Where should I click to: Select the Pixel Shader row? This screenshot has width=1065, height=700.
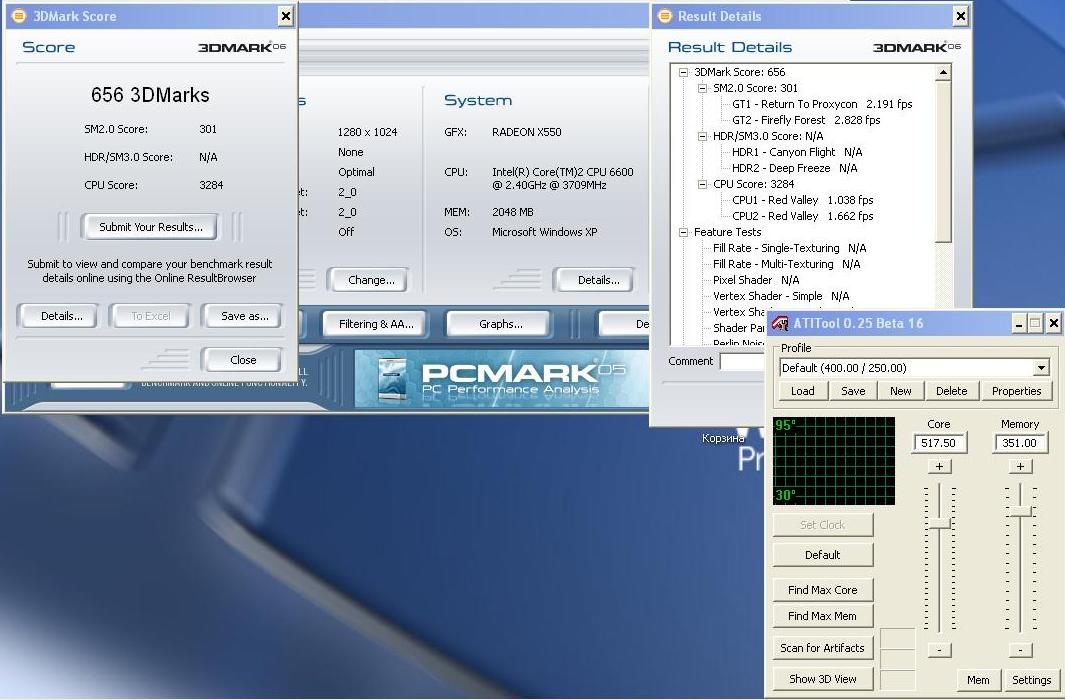coord(756,280)
